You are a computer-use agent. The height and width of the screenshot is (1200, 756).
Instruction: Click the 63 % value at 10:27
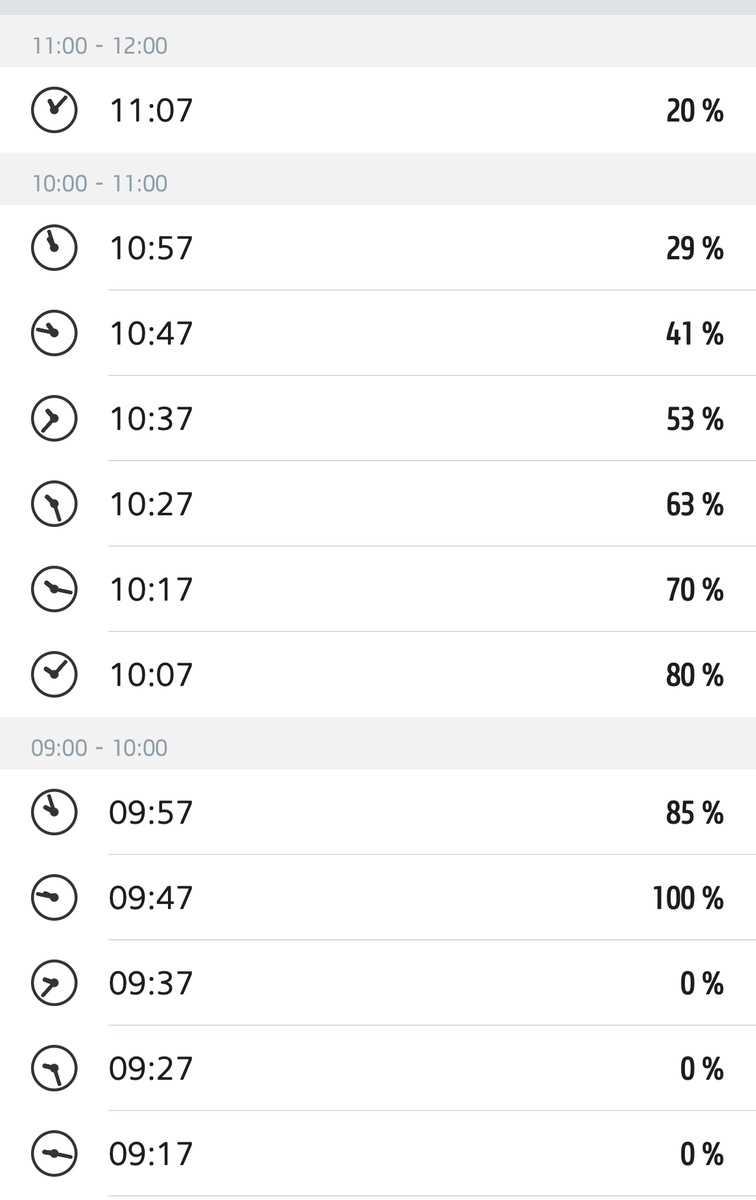[x=695, y=504]
